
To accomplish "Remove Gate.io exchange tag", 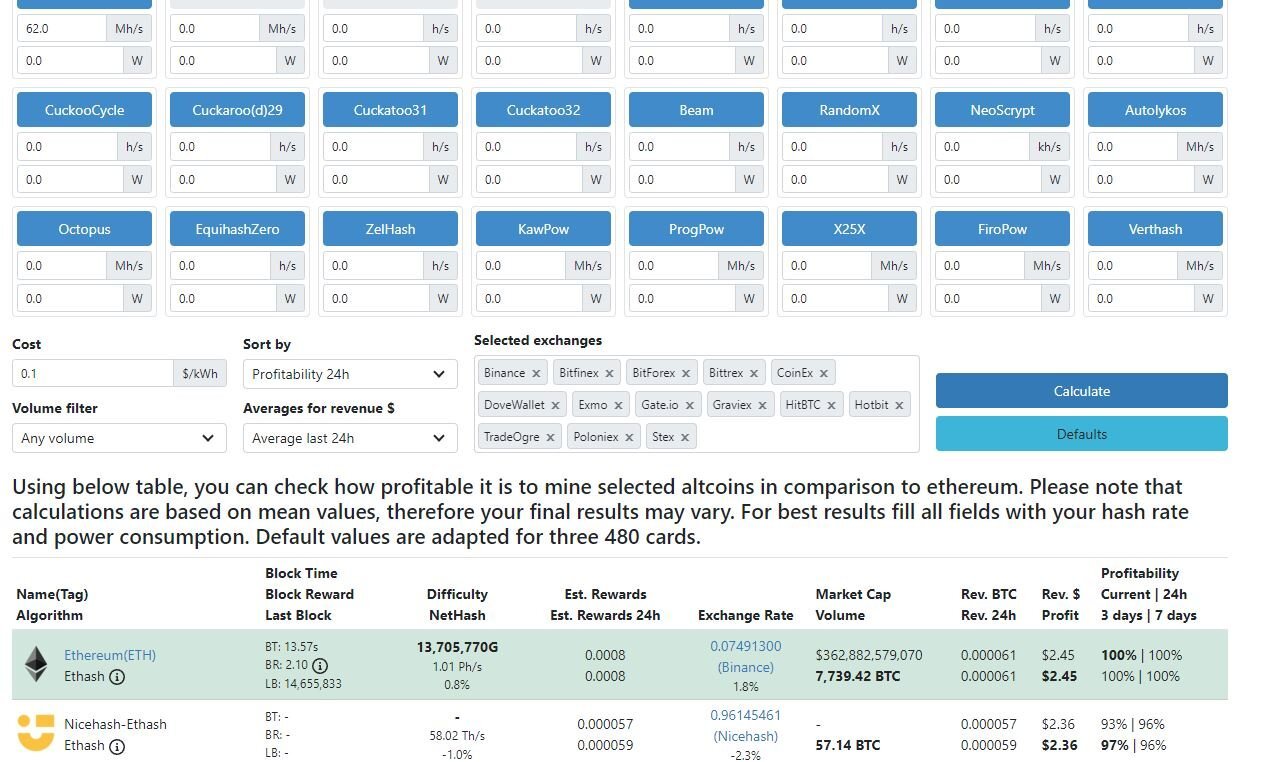I will coord(689,406).
